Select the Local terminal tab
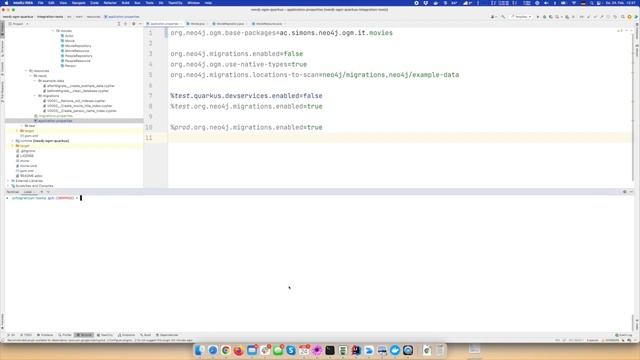 [x=28, y=192]
